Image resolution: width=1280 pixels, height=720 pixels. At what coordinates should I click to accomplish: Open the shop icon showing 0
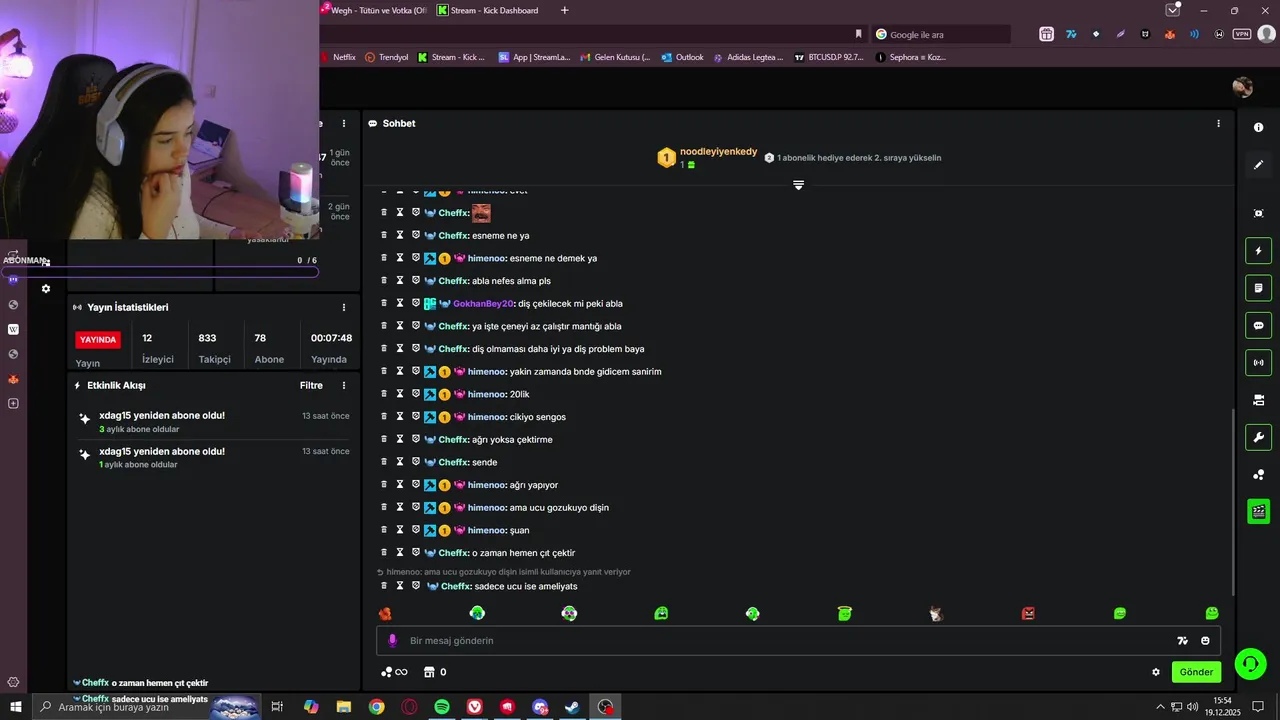coord(435,672)
